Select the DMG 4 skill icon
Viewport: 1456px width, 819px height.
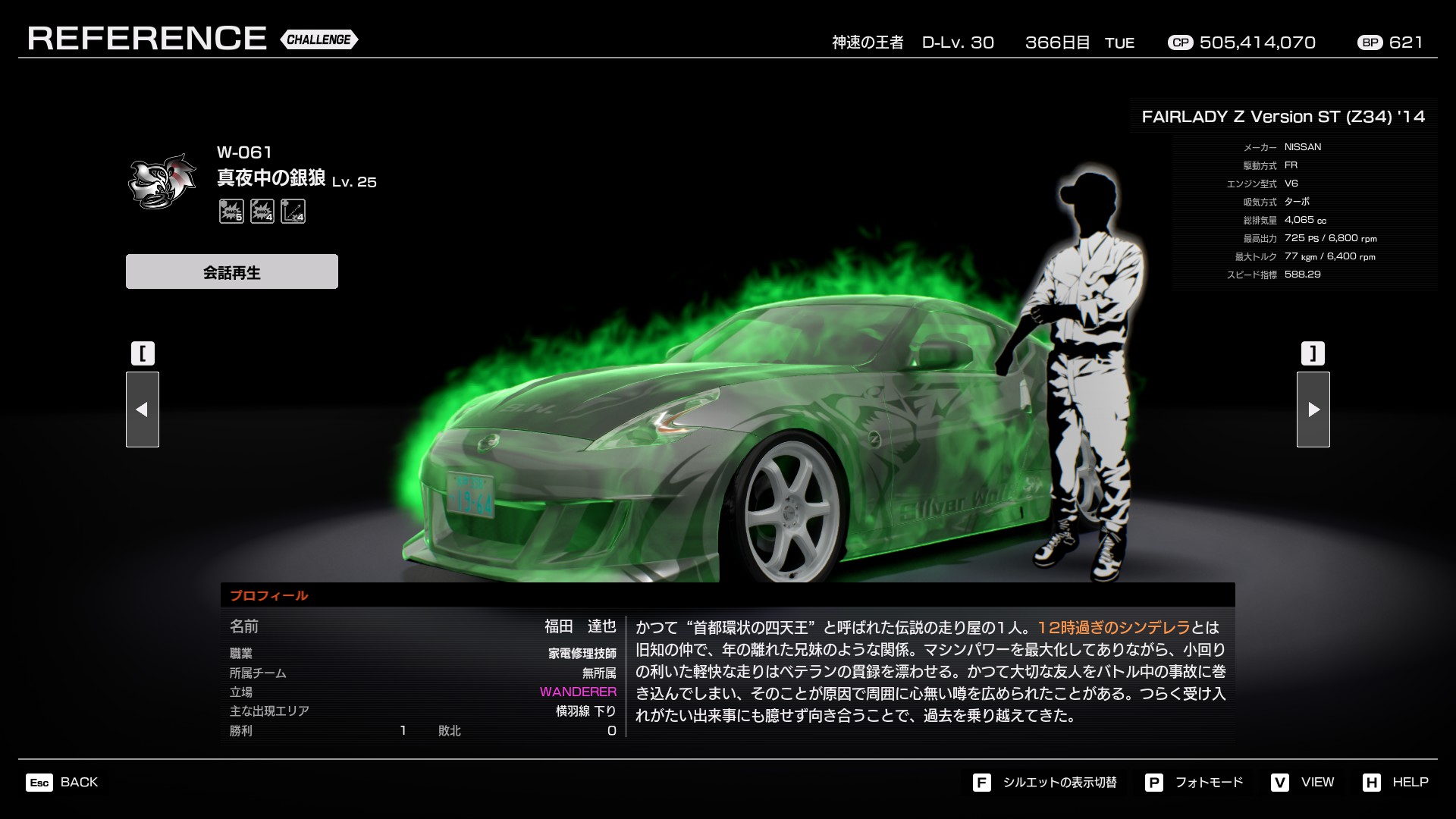[262, 212]
